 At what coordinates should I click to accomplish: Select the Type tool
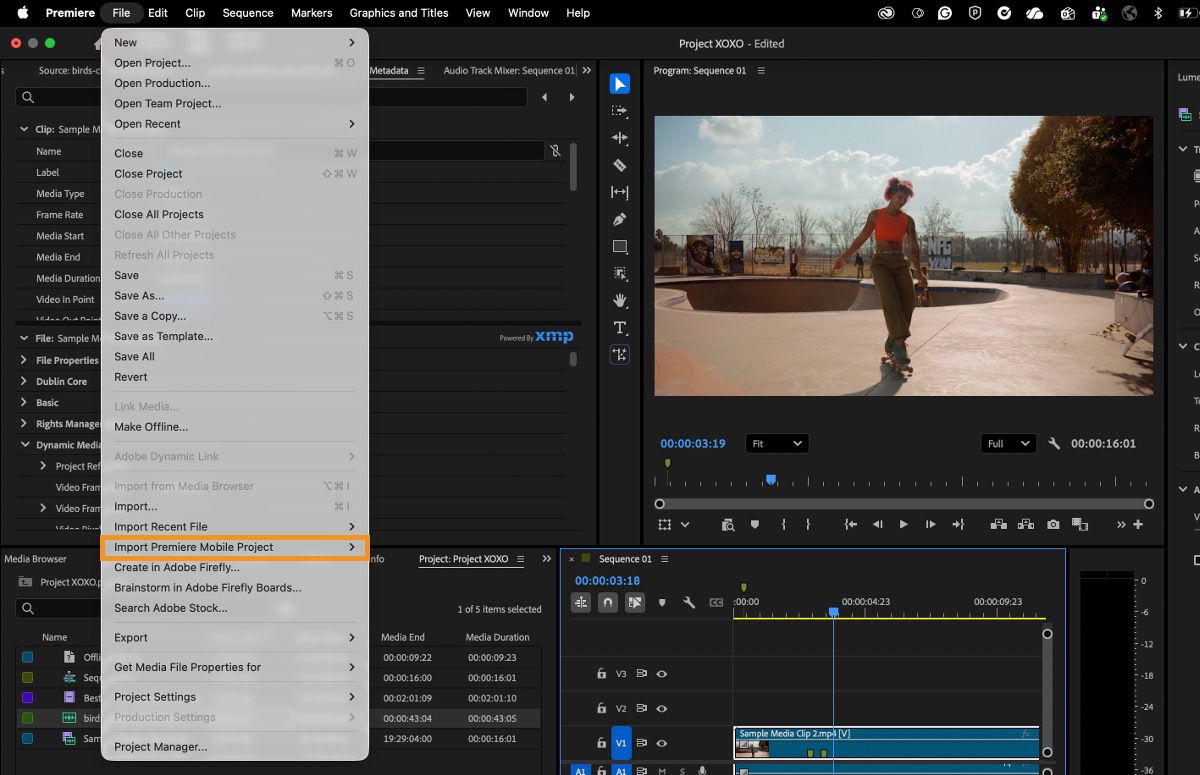[620, 327]
